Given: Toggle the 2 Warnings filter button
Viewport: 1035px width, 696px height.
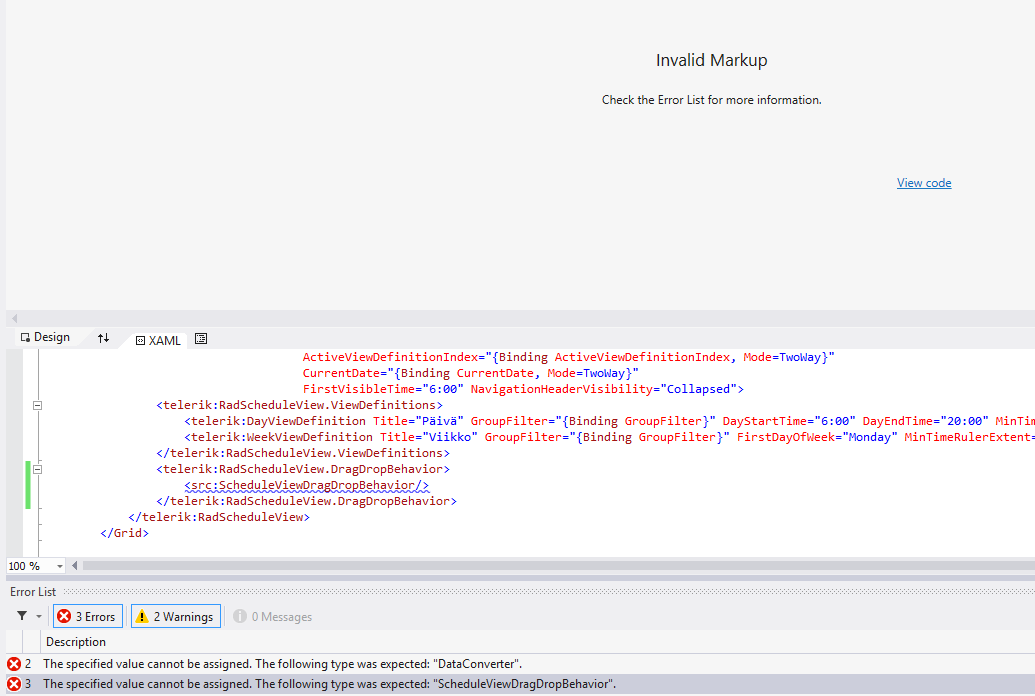Looking at the screenshot, I should point(176,617).
